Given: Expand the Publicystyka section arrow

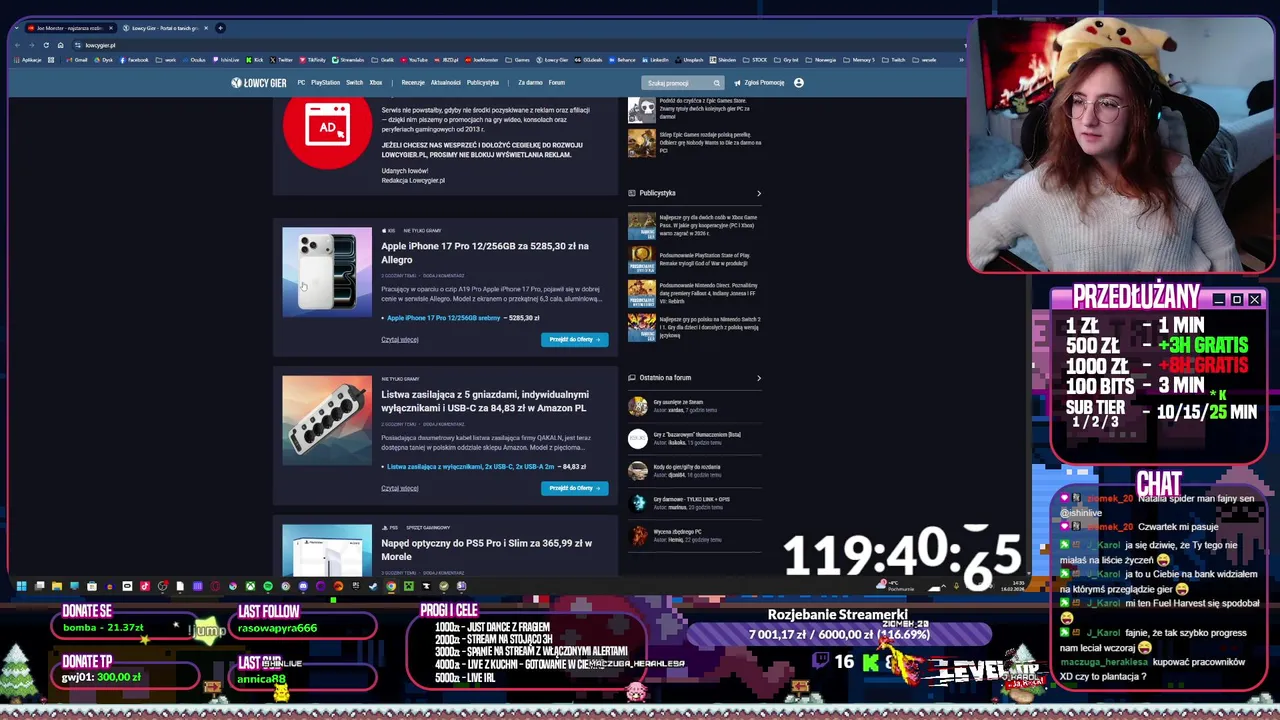Looking at the screenshot, I should click(x=758, y=193).
